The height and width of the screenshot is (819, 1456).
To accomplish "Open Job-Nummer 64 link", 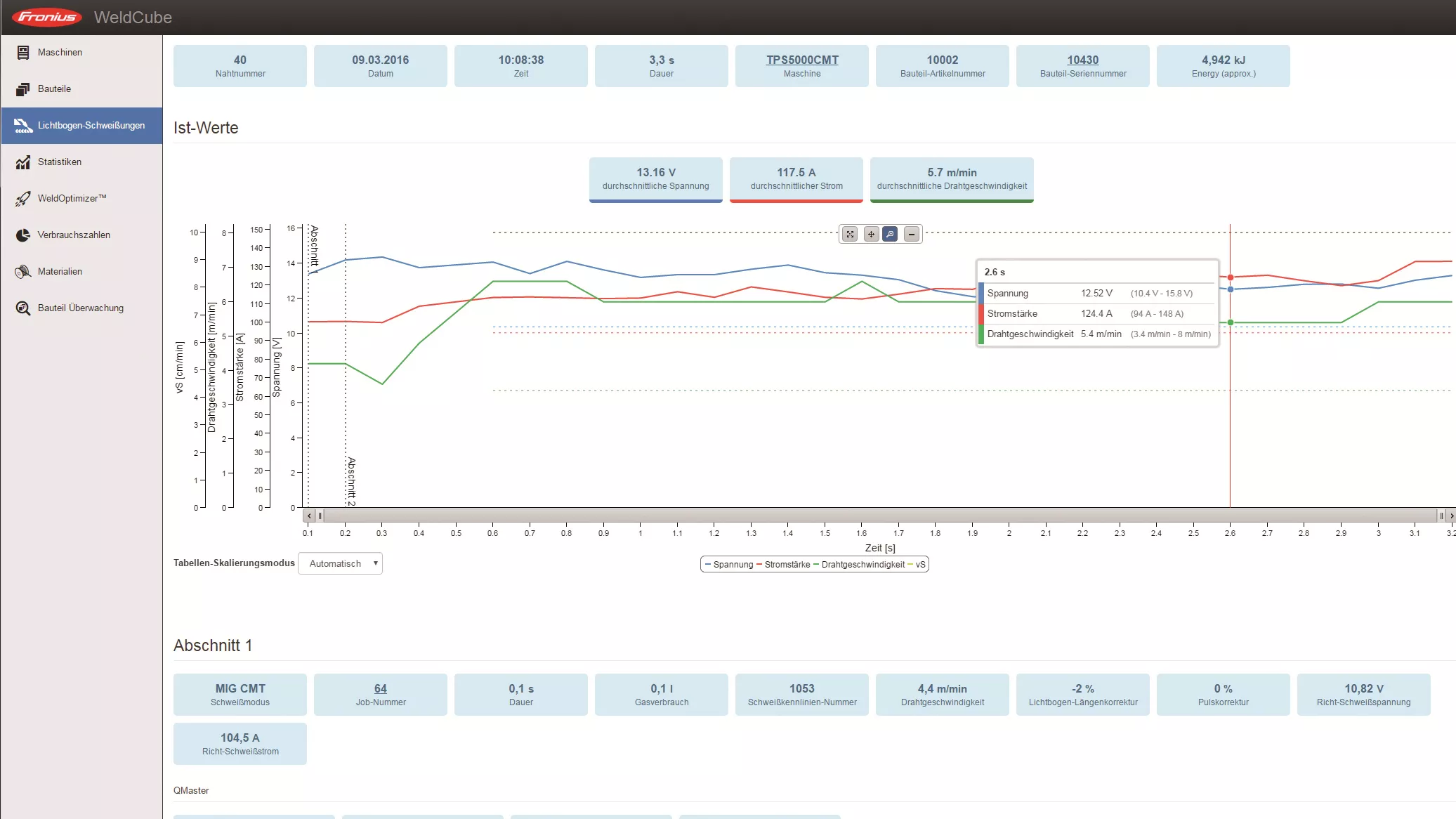I will coord(381,688).
